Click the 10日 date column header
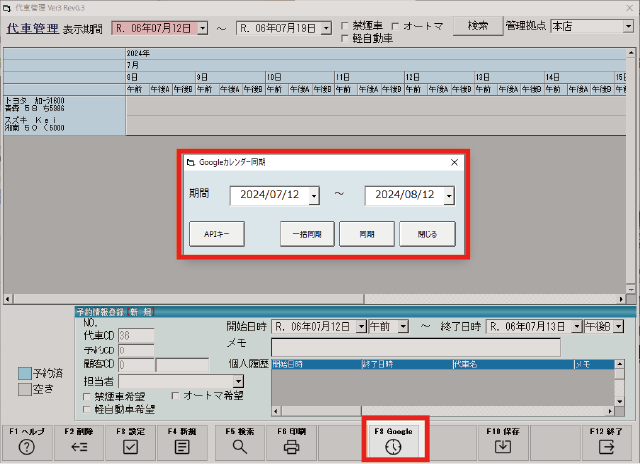The height and width of the screenshot is (464, 640). point(300,77)
